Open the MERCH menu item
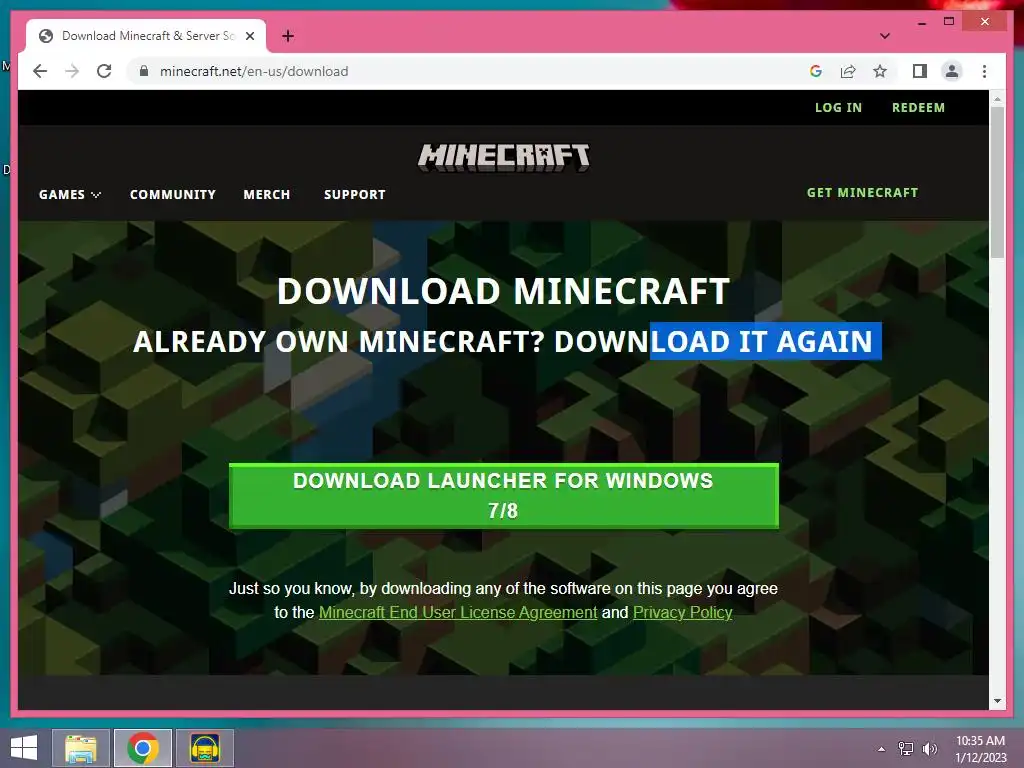The height and width of the screenshot is (768, 1024). tap(266, 195)
